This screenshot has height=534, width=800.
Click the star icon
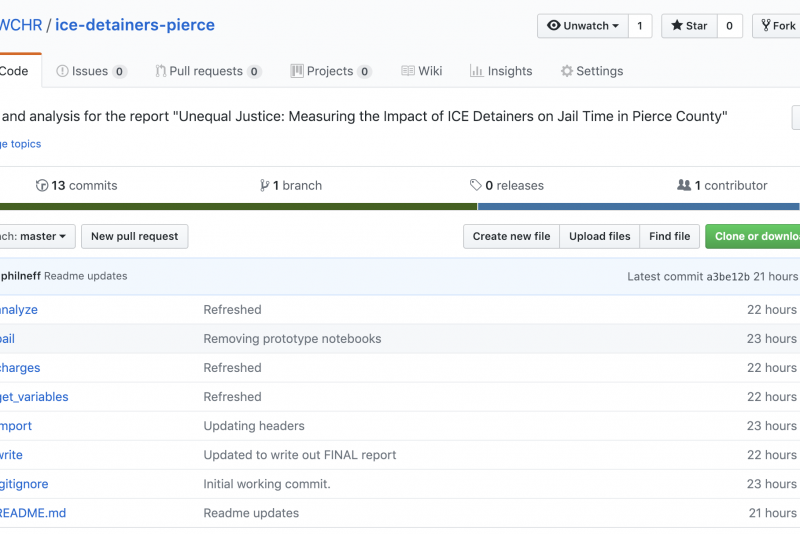677,26
